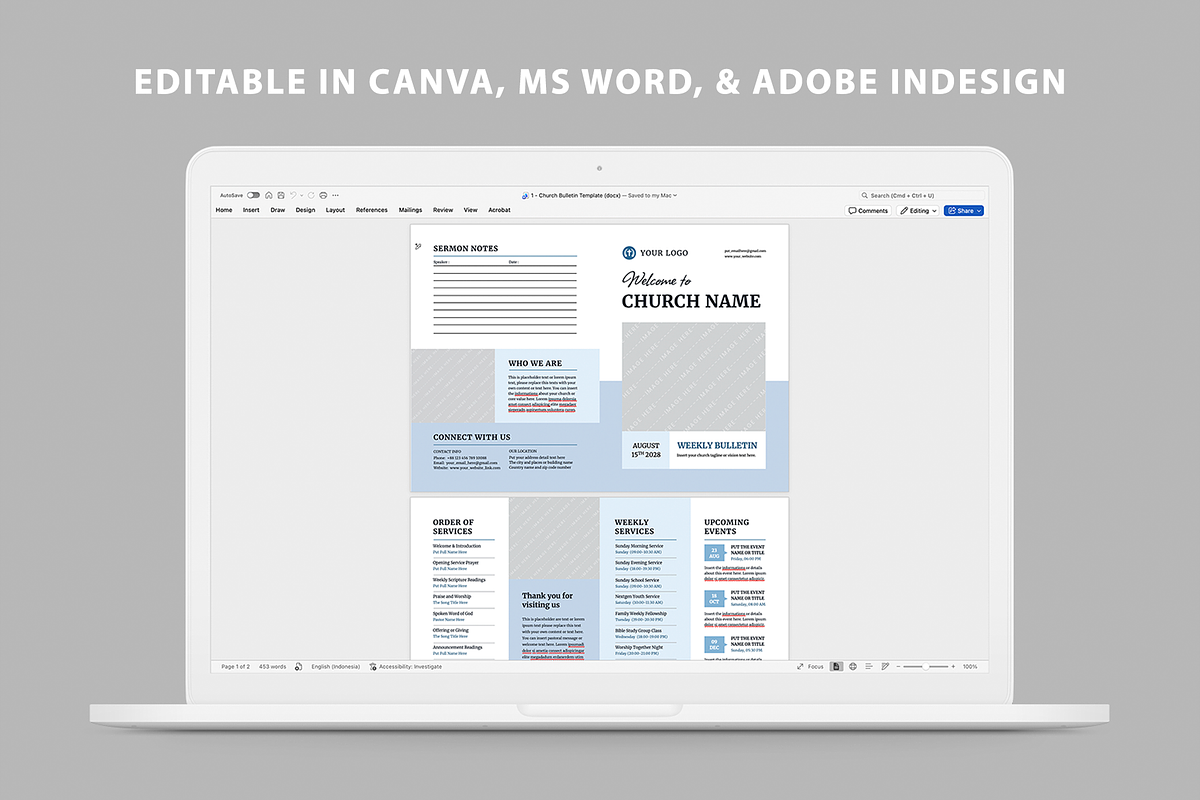Screen dimensions: 1200x800
Task: Open the spelling and proofing status icon
Action: [298, 666]
